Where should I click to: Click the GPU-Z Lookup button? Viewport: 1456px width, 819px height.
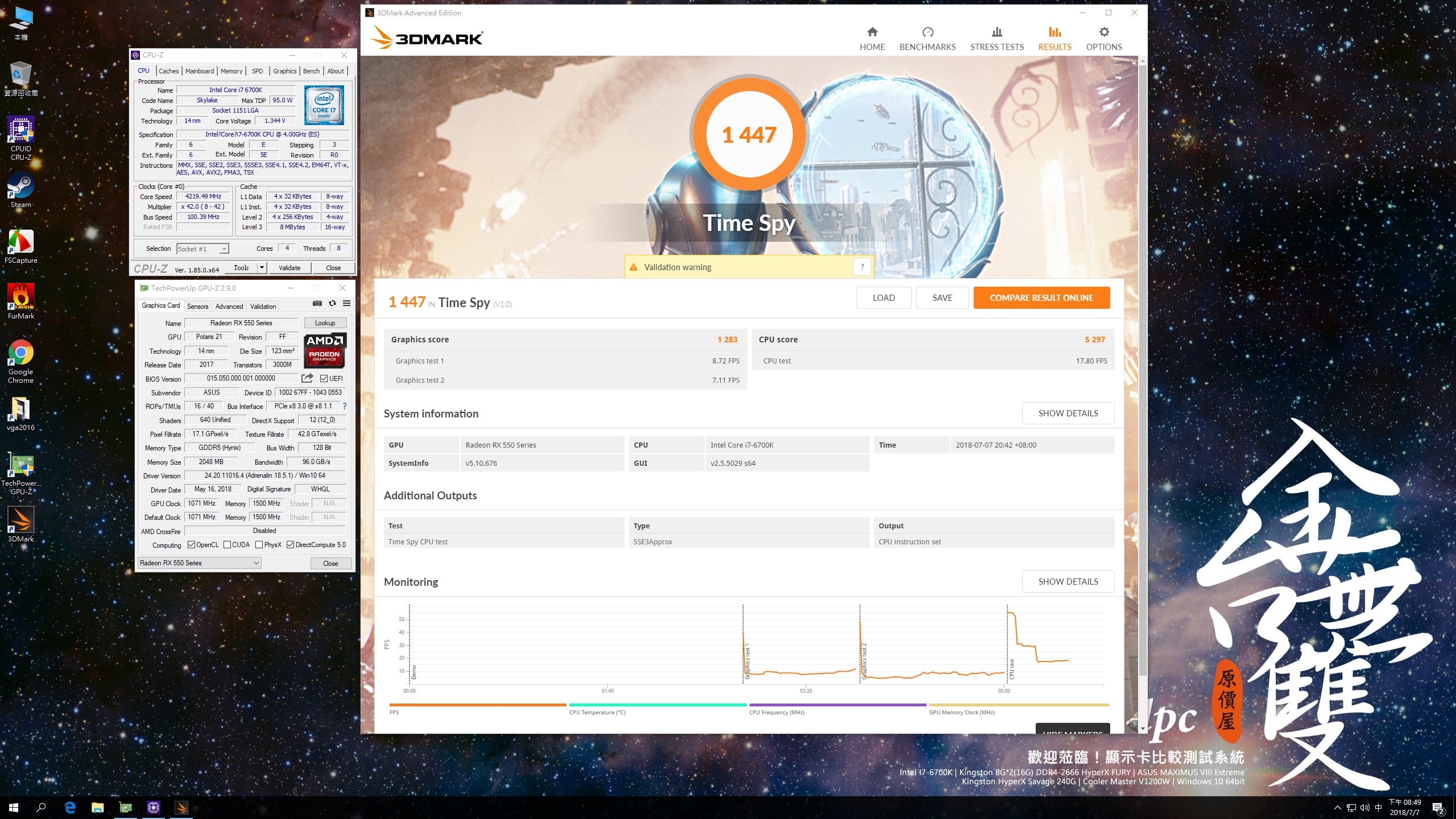(x=325, y=323)
